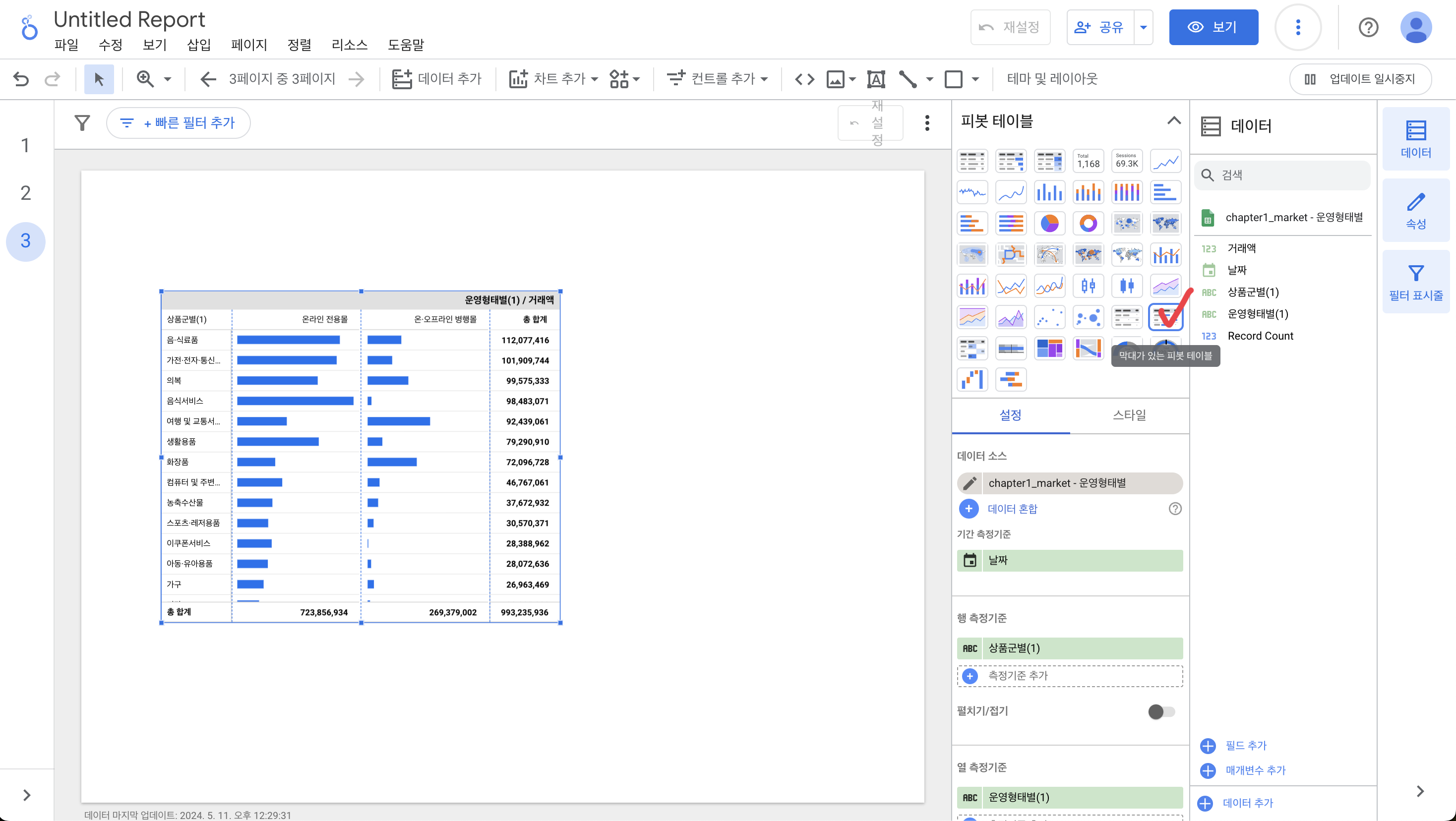Image resolution: width=1456 pixels, height=821 pixels.
Task: Click the embed URL code icon
Action: click(x=804, y=79)
